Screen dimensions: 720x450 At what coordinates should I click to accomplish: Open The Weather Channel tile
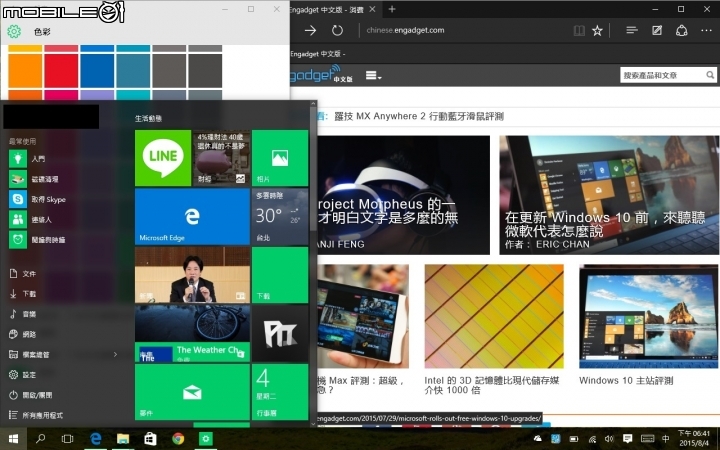192,333
